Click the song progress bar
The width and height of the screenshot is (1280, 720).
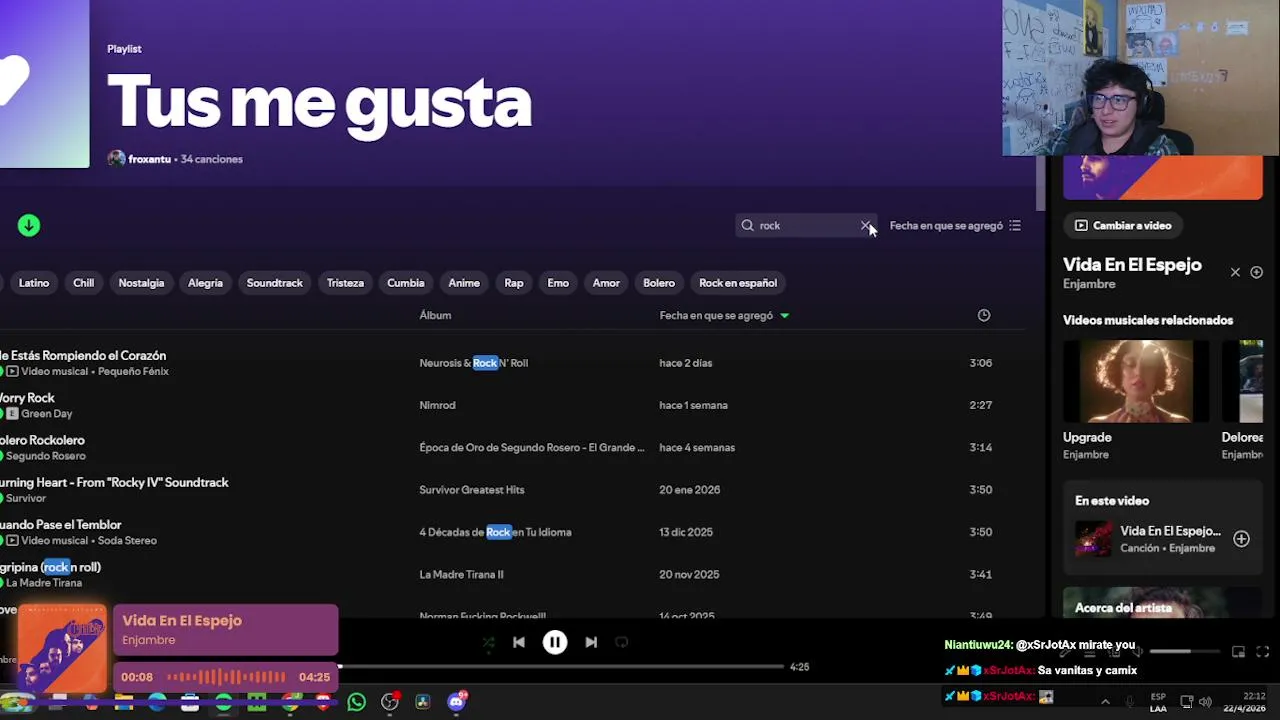pyautogui.click(x=561, y=666)
